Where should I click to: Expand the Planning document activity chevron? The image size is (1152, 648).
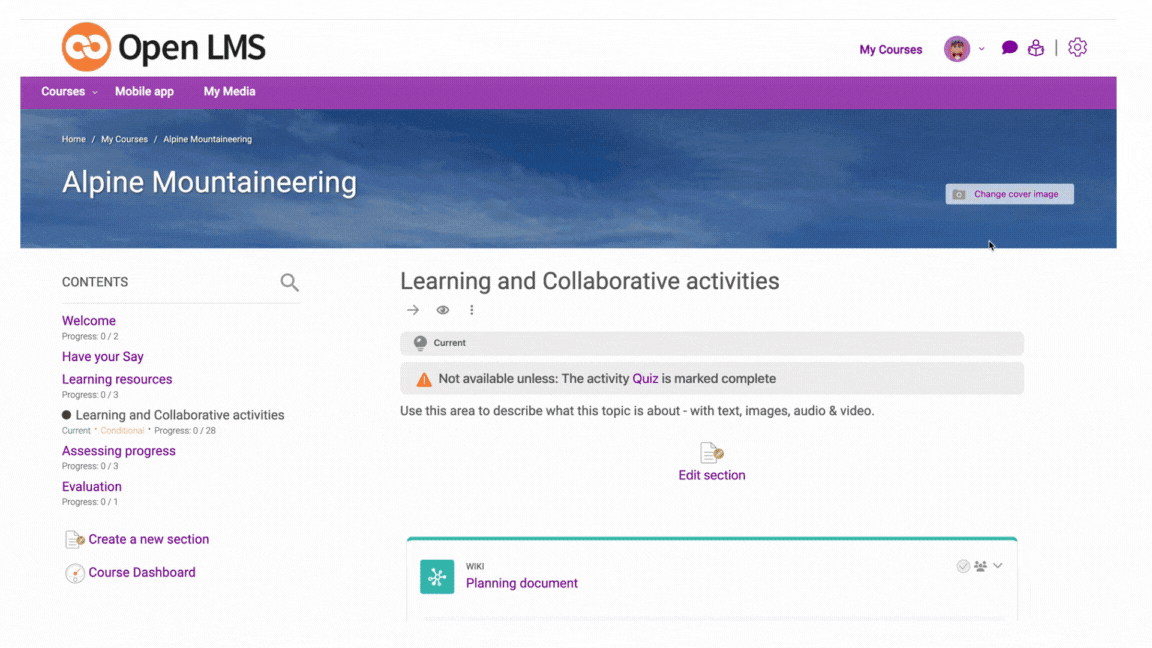(997, 566)
